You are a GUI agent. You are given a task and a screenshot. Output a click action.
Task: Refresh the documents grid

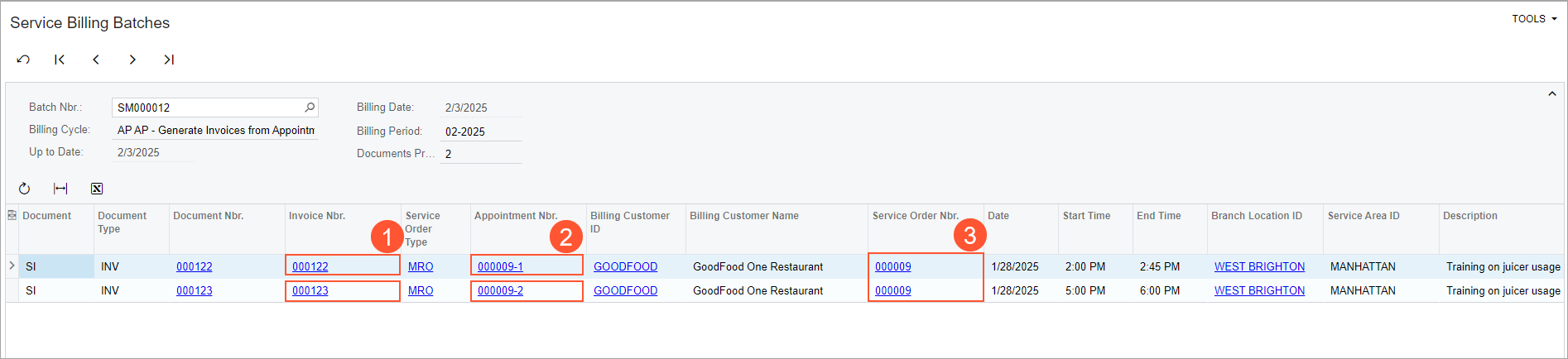24,189
